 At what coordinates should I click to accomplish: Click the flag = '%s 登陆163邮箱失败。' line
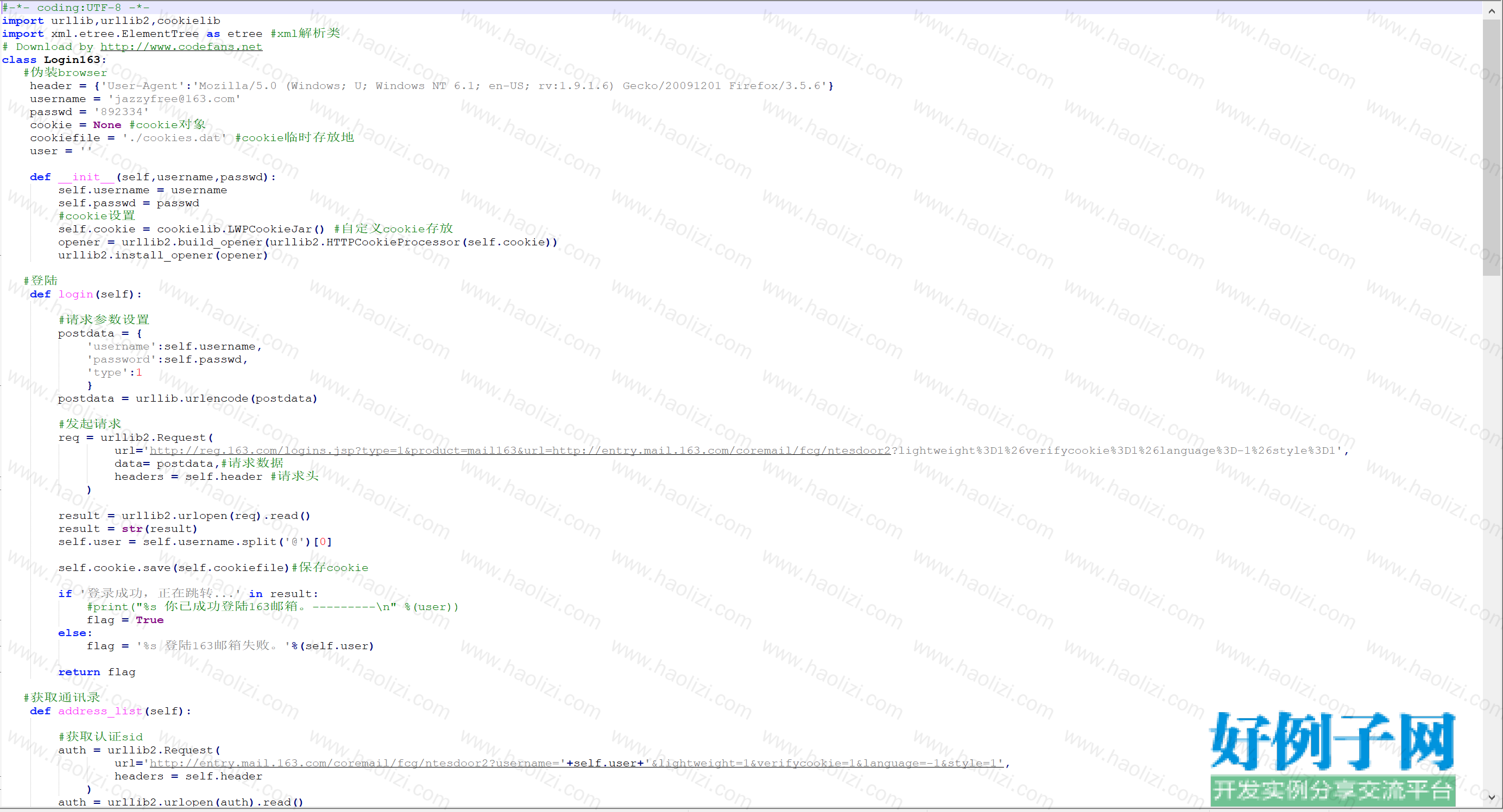(230, 646)
